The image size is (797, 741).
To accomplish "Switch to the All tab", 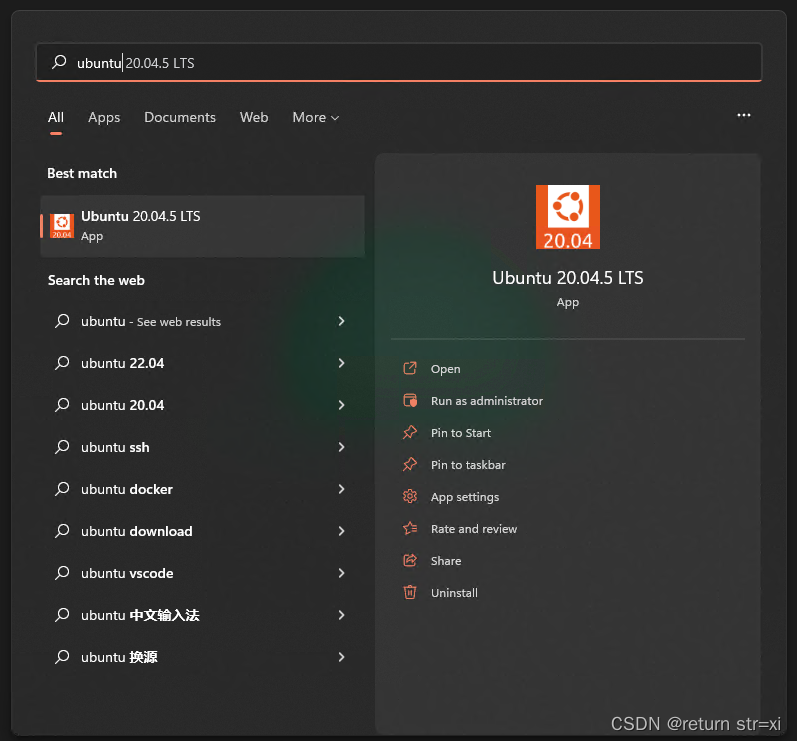I will coord(56,117).
